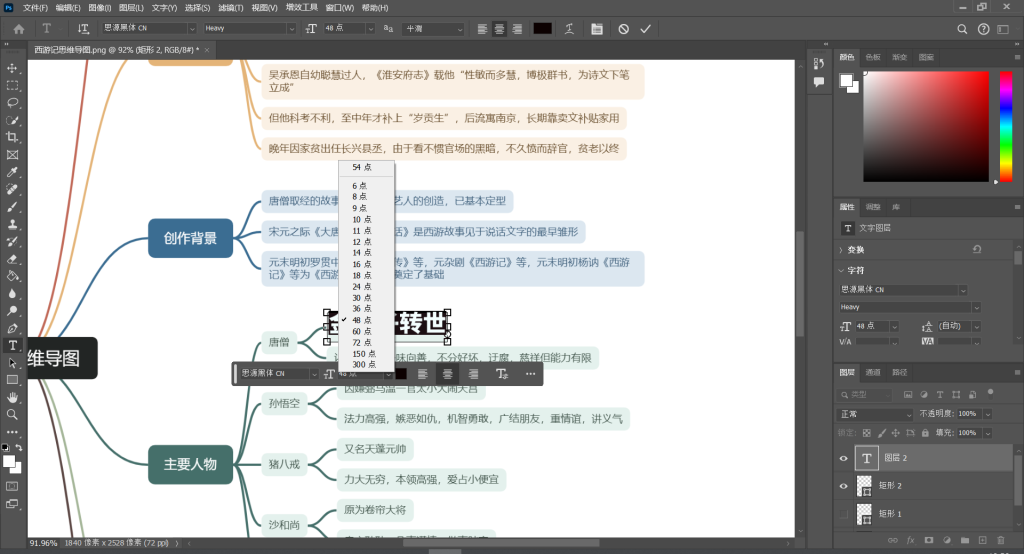Filter layers by type layers T icon
The width and height of the screenshot is (1024, 554).
[940, 395]
